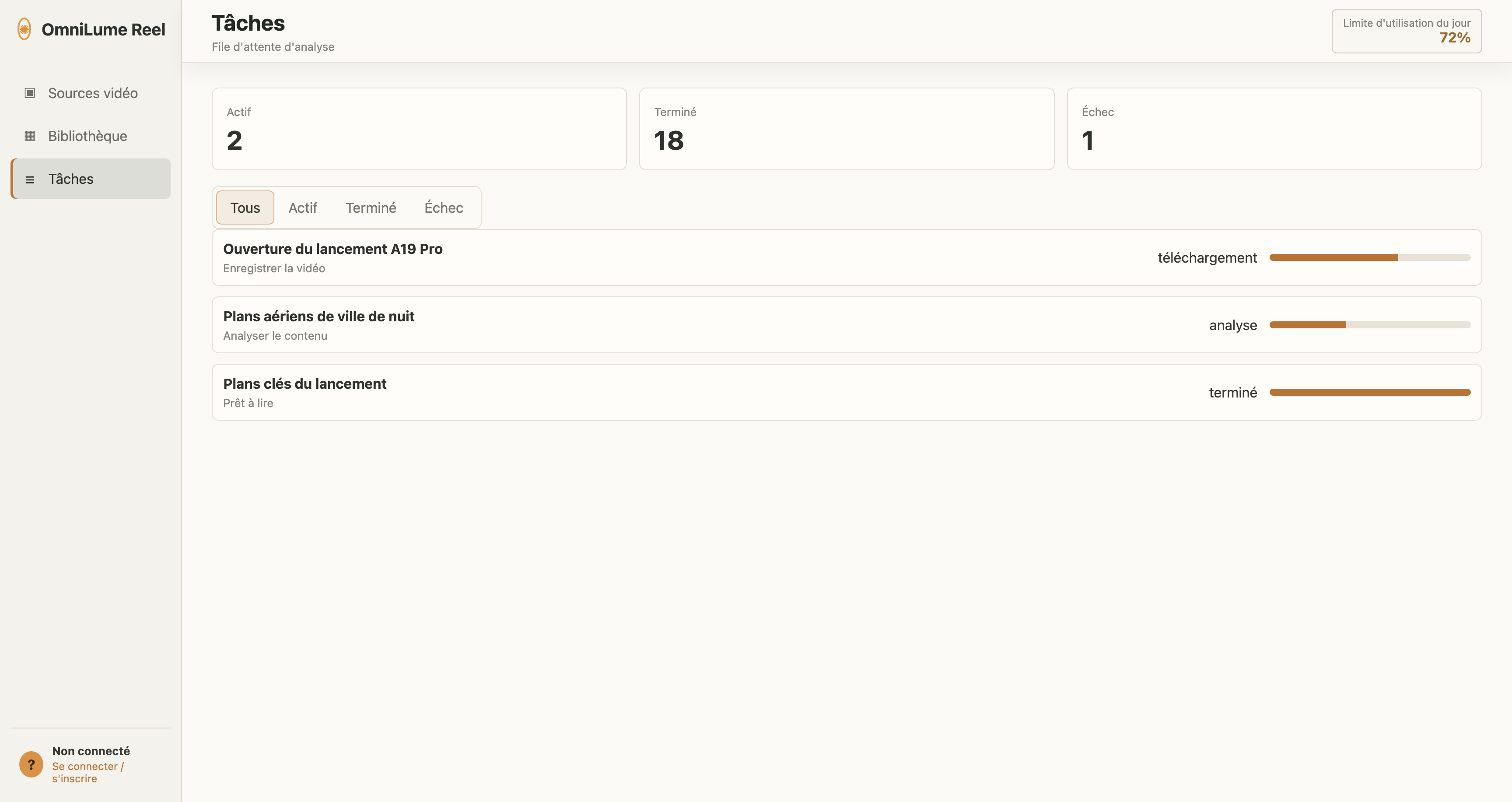The image size is (1512, 802).
Task: Click the OmniLume Reel logo icon
Action: tap(24, 29)
